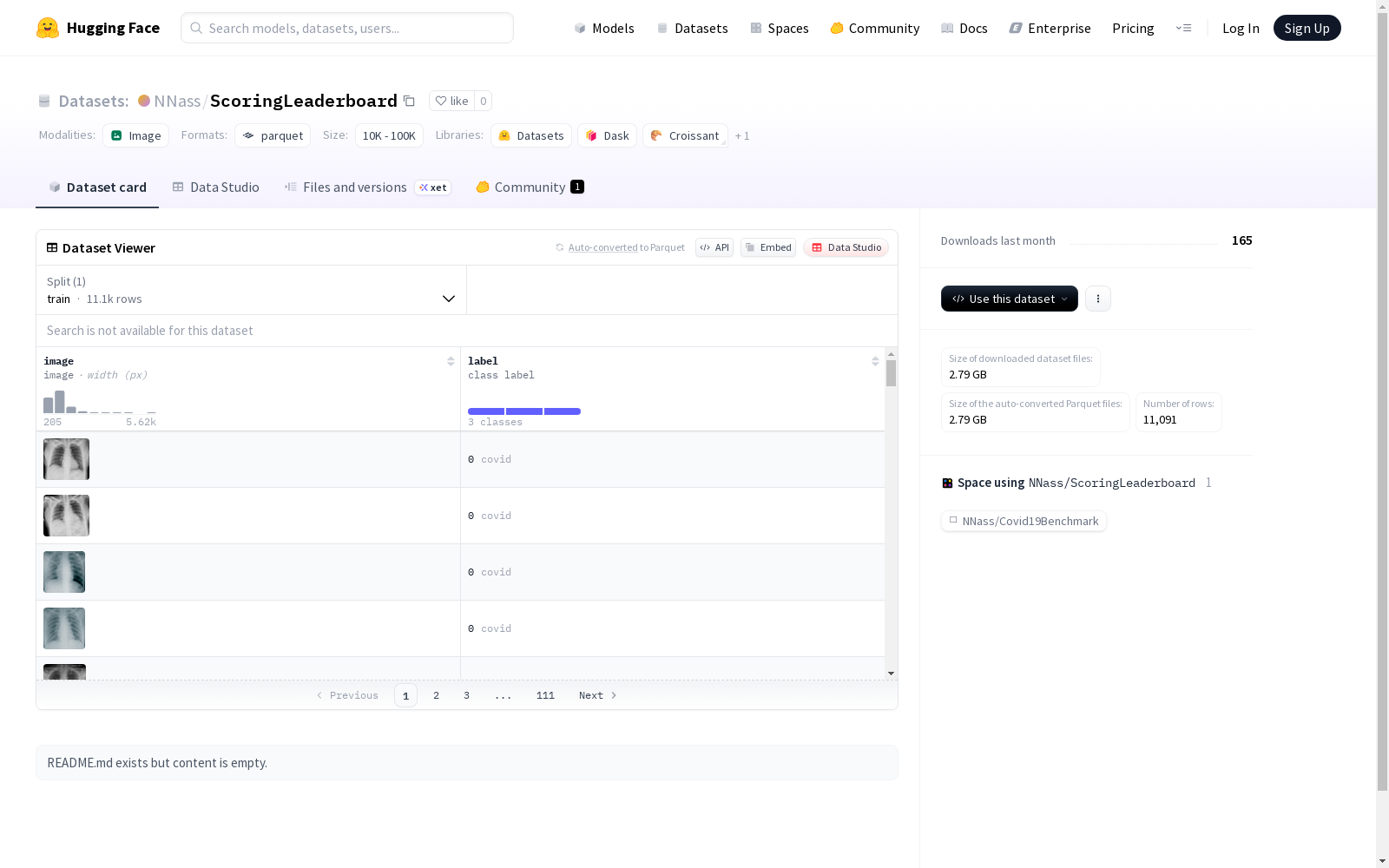
Task: Click the dataset viewer vertical scrollbar
Action: tap(891, 373)
